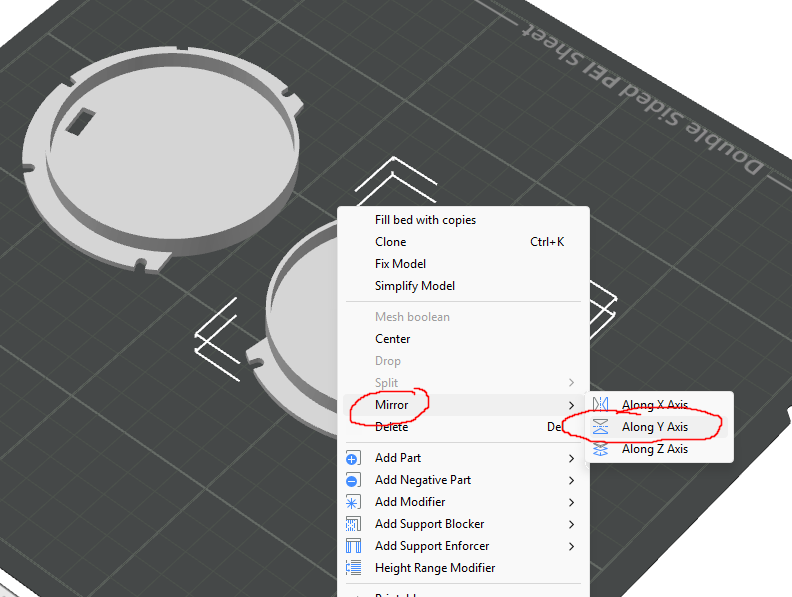Choose Delete from the context menu

tap(391, 427)
